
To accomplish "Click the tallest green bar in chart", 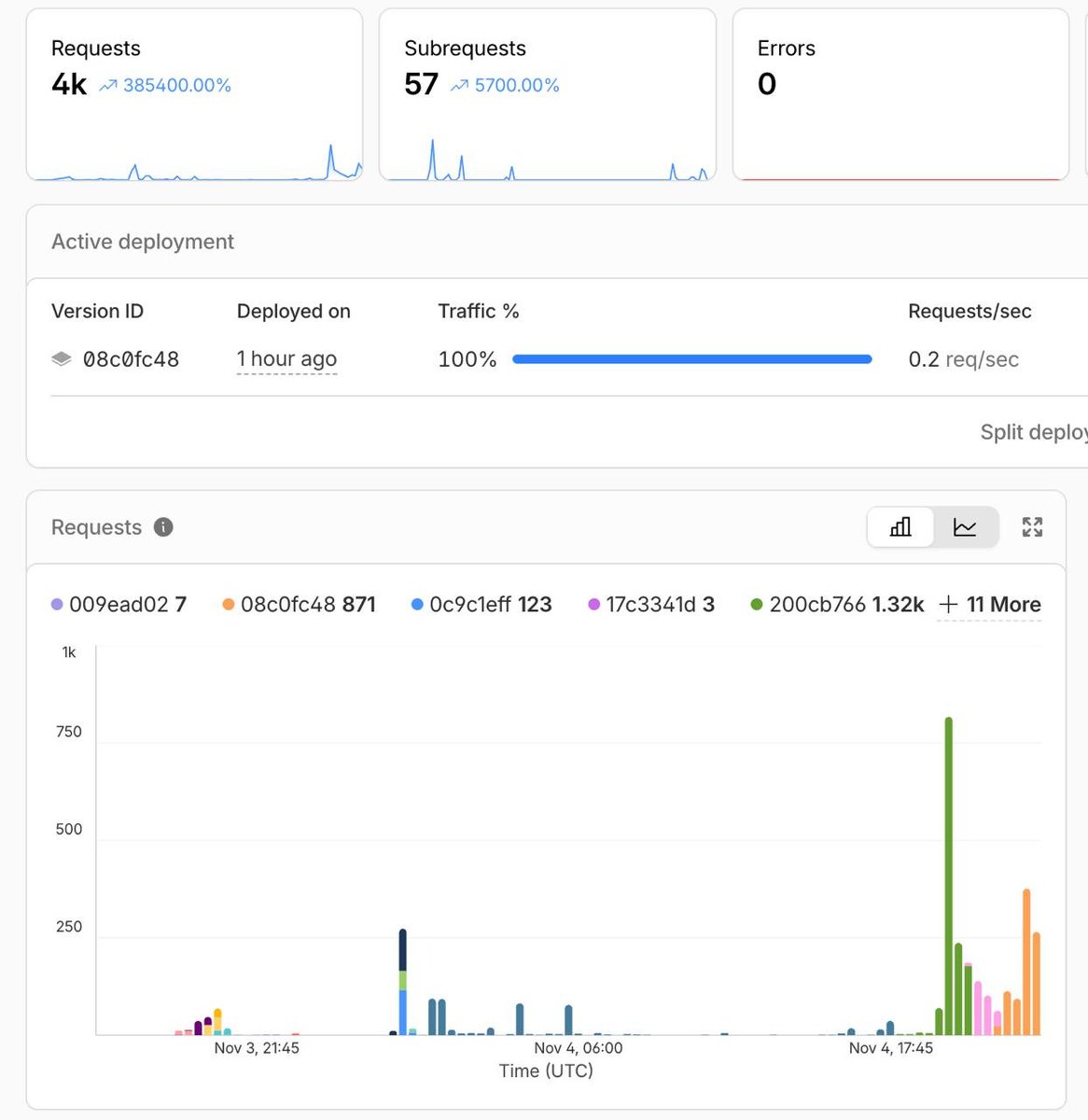I will 948,875.
